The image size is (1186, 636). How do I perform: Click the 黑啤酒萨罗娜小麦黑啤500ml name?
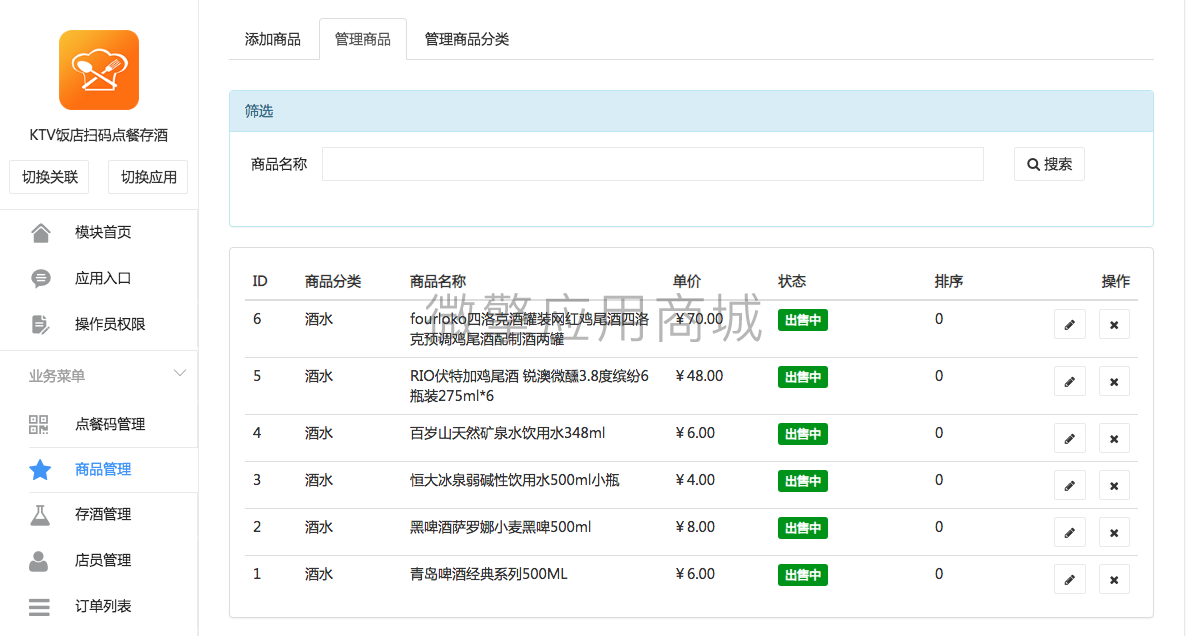tap(501, 527)
